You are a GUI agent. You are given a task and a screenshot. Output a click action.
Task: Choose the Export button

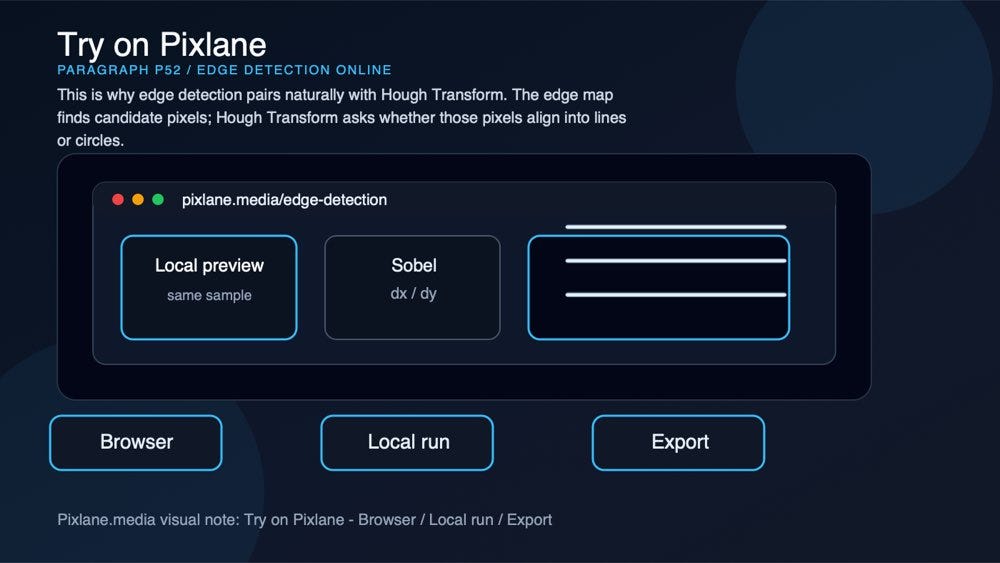coord(678,442)
